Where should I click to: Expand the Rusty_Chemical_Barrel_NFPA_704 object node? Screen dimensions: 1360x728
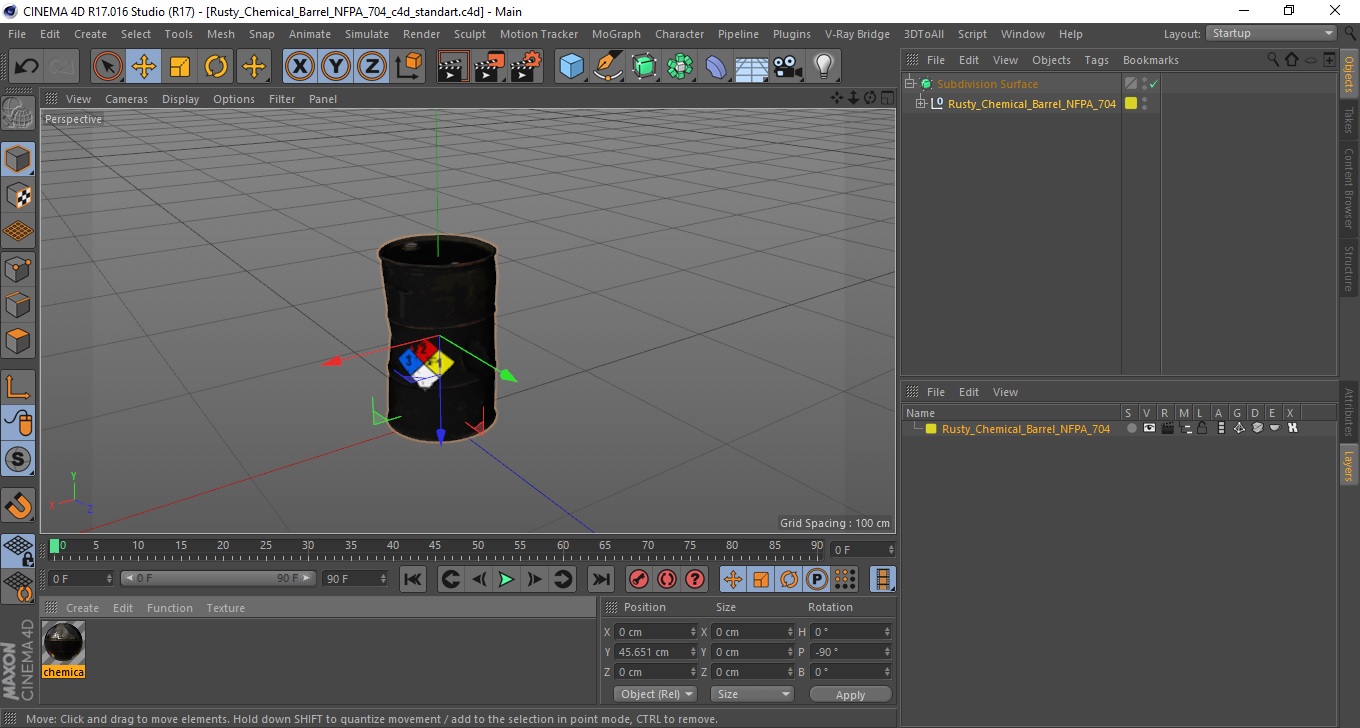pyautogui.click(x=921, y=103)
